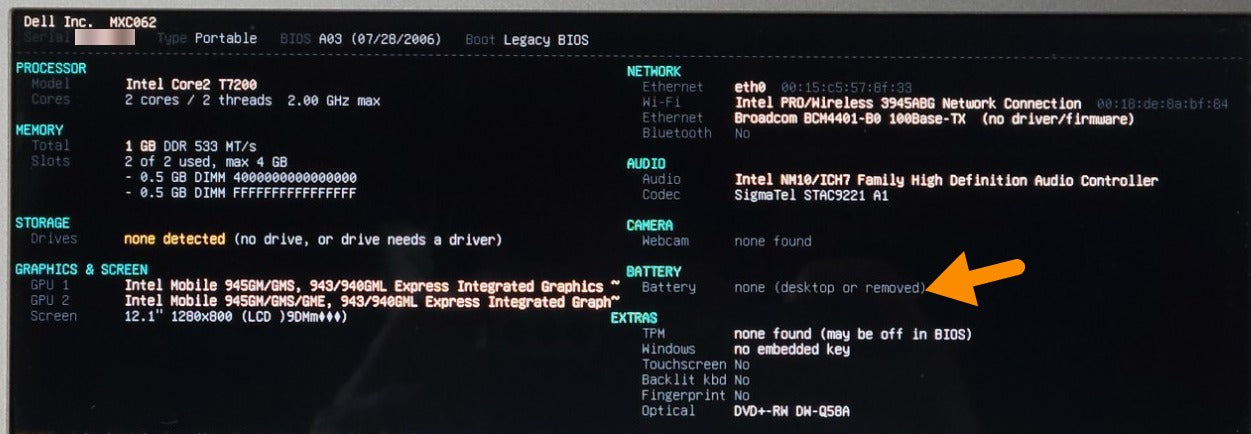Select the GPU 2 Intel Mobile 945GM/GMS/GME line
The width and height of the screenshot is (1251, 434).
pyautogui.click(x=373, y=300)
